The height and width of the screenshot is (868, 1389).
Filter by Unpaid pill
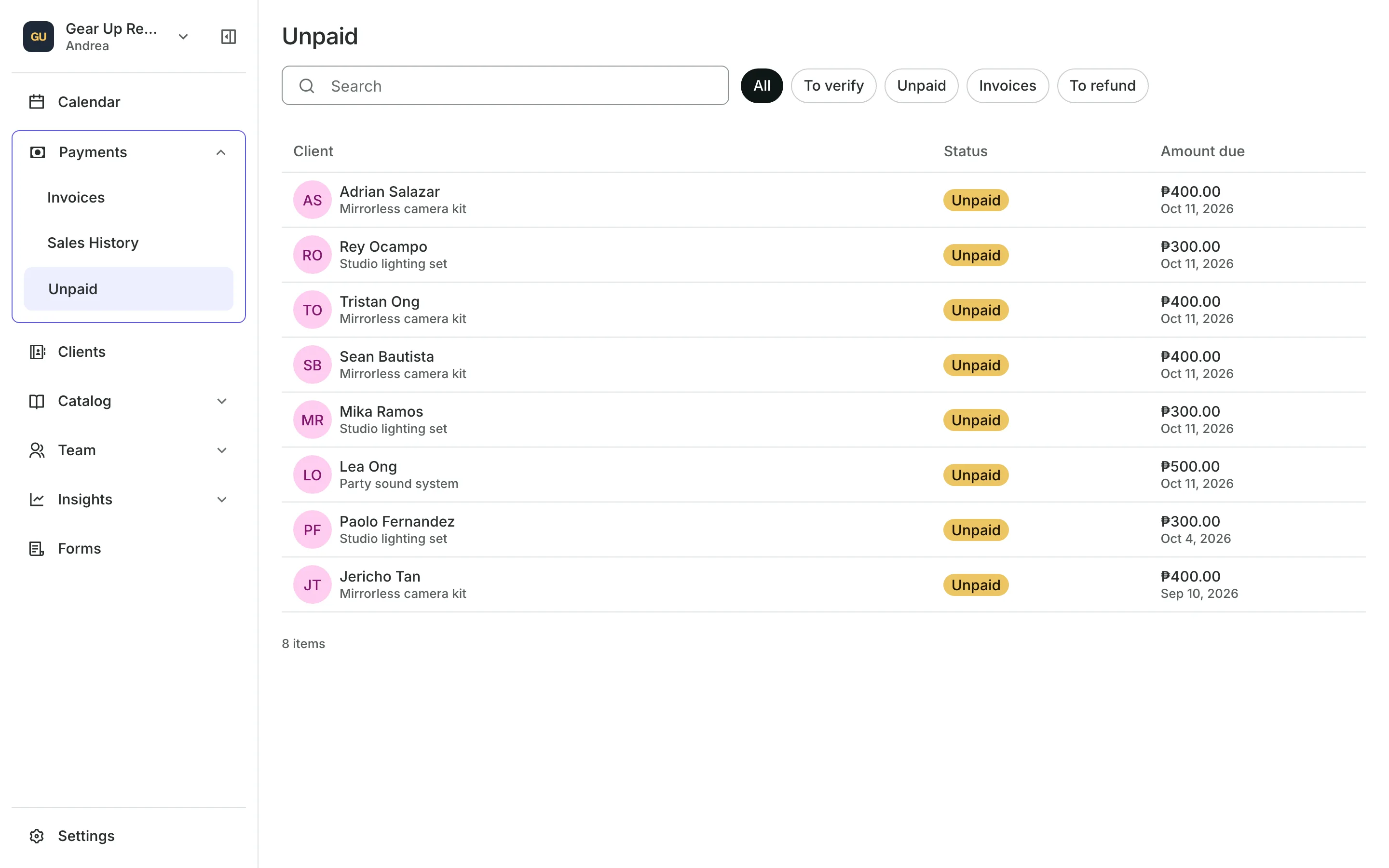click(921, 85)
